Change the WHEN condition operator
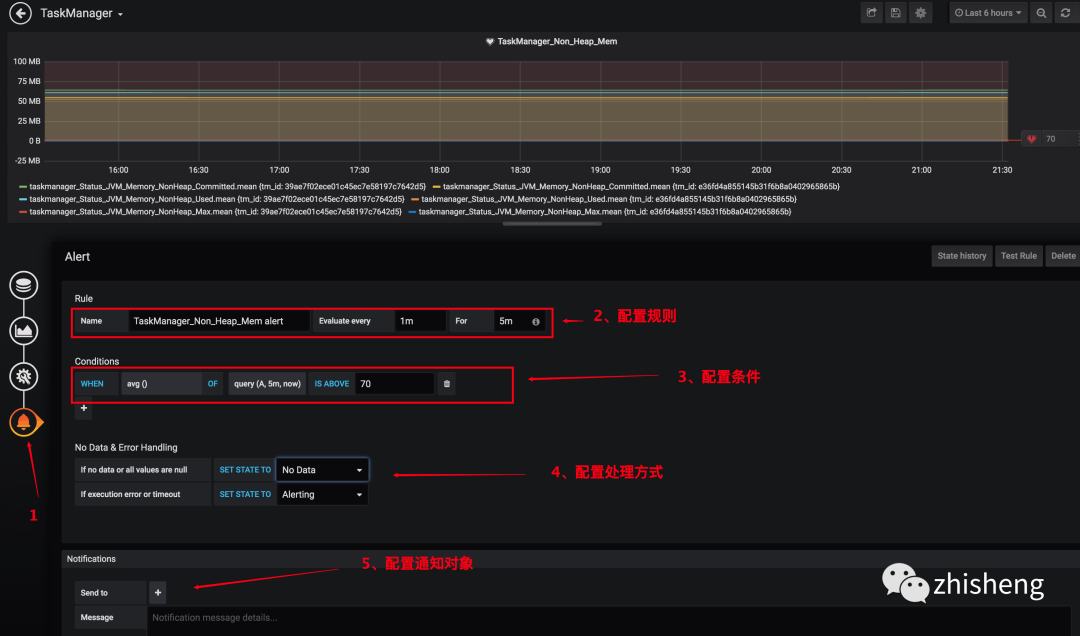1080x636 pixels. click(92, 384)
